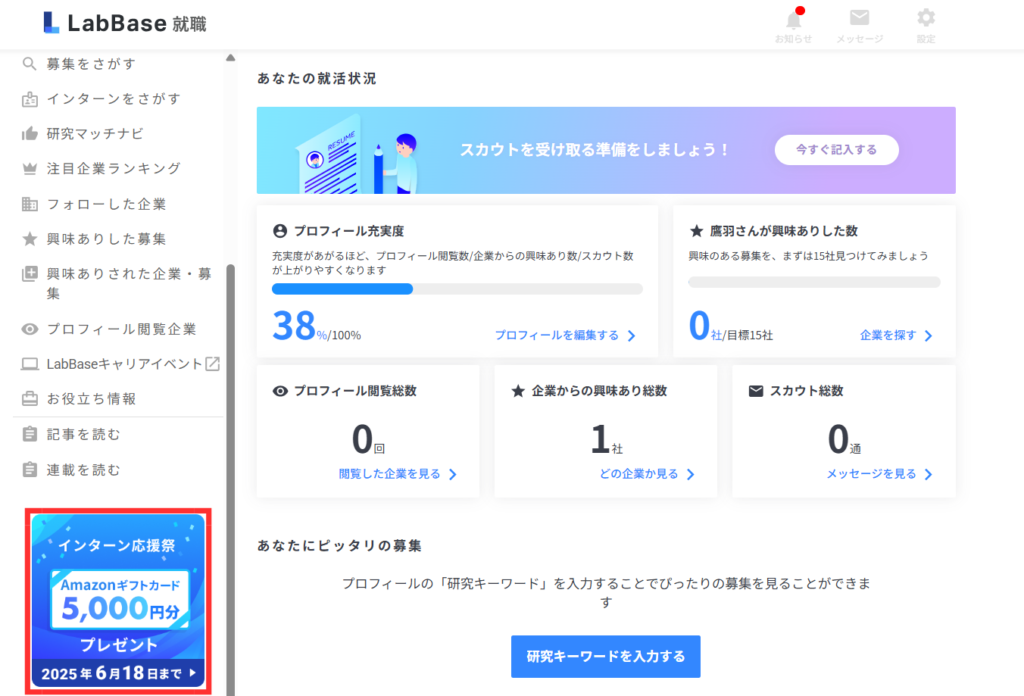Click the laptop icon beside LabBaseキャリアイベント
This screenshot has width=1024, height=696.
click(x=29, y=364)
